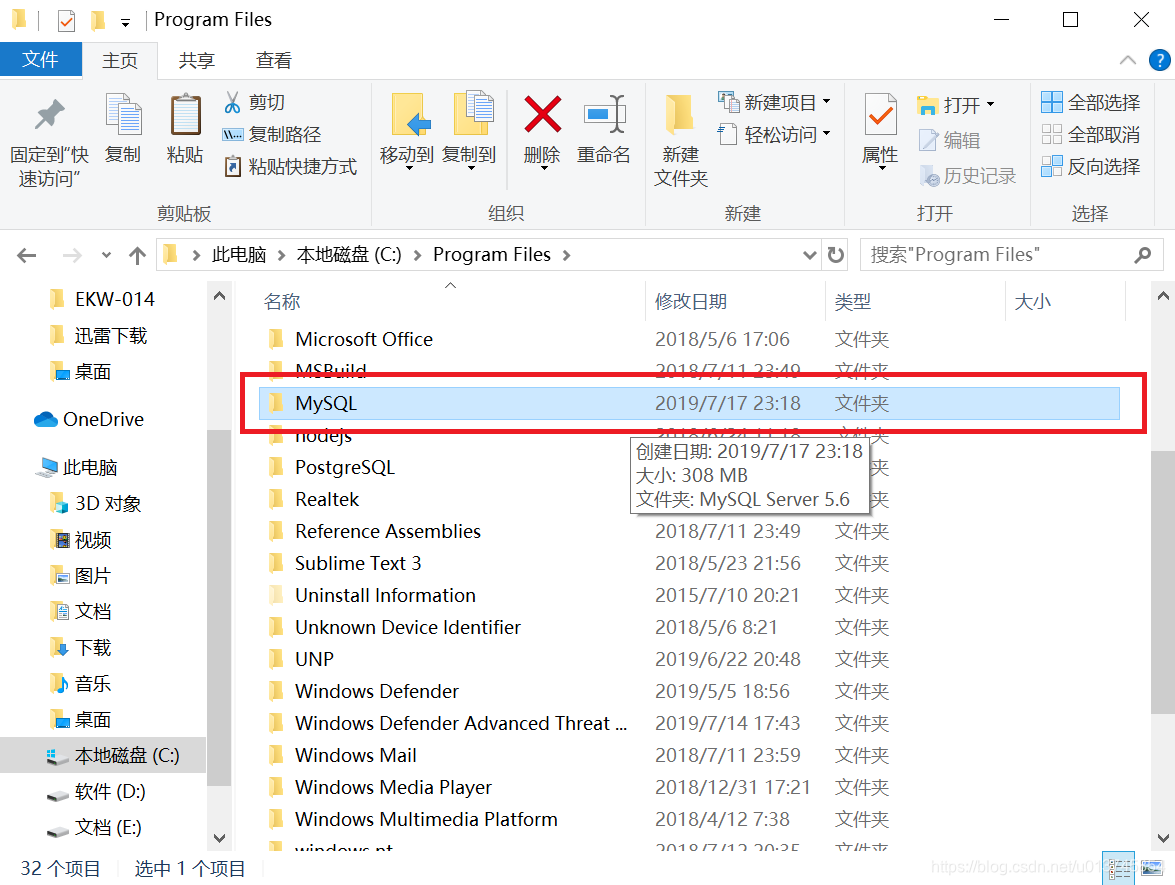Go up one folder level
The width and height of the screenshot is (1175, 885).
(137, 256)
